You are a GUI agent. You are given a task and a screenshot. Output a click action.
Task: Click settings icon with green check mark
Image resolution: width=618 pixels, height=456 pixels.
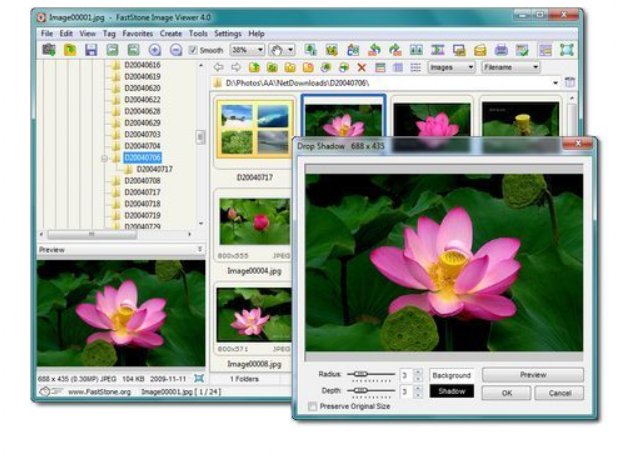coord(522,50)
